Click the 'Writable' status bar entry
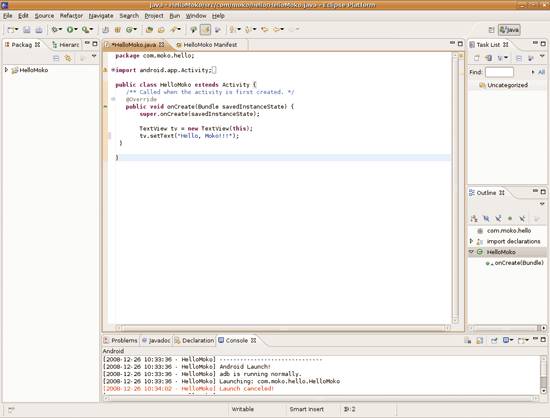550x418 pixels. (243, 409)
